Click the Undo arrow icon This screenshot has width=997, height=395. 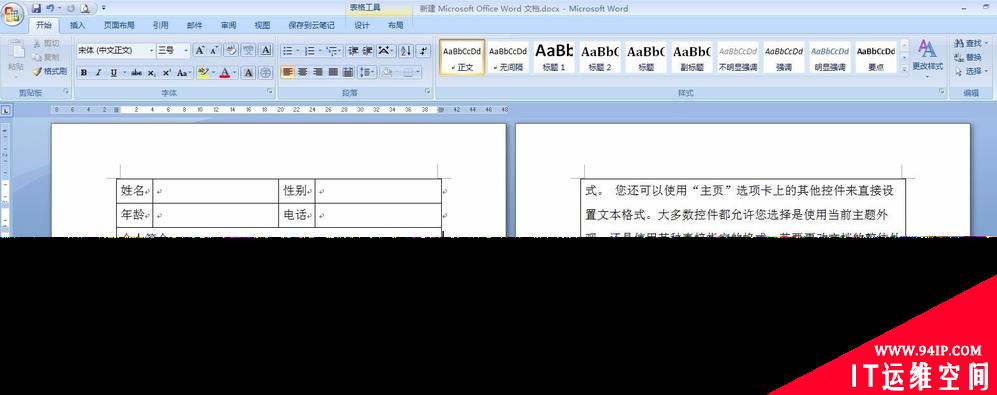tap(50, 8)
